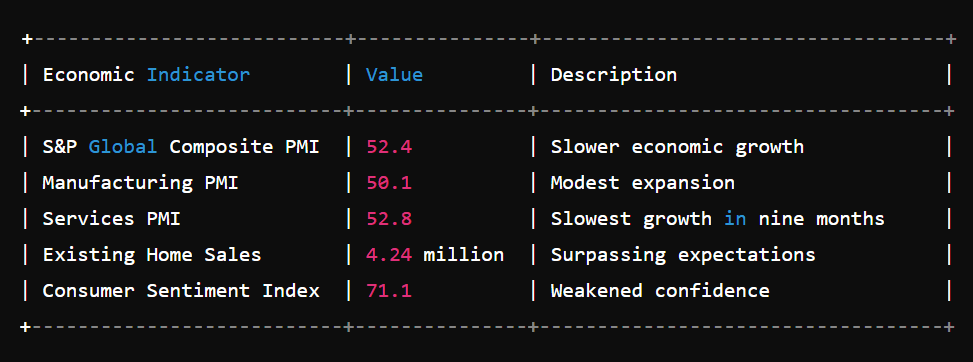Click 'Slower economic growth' description

point(677,147)
